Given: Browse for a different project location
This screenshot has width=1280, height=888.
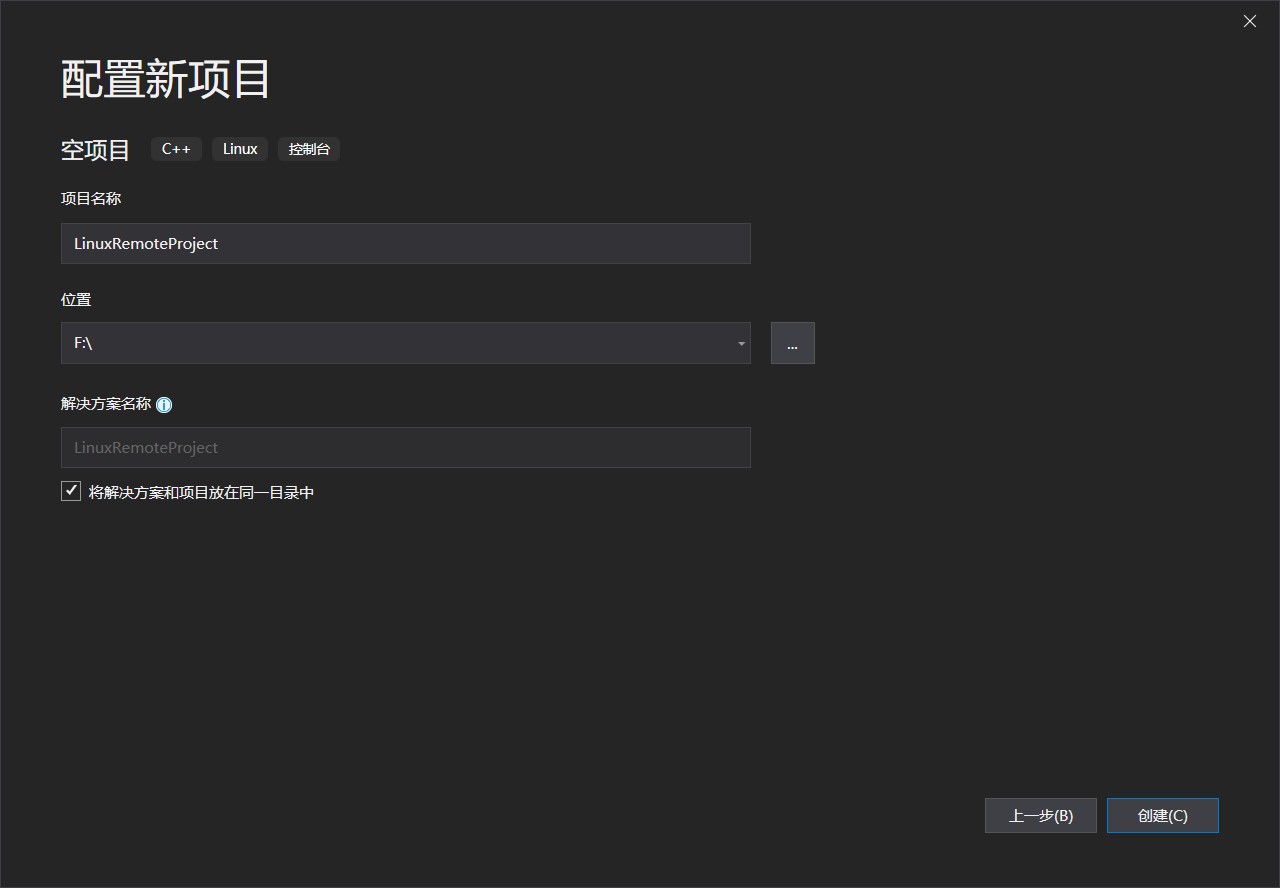Looking at the screenshot, I should coord(792,343).
